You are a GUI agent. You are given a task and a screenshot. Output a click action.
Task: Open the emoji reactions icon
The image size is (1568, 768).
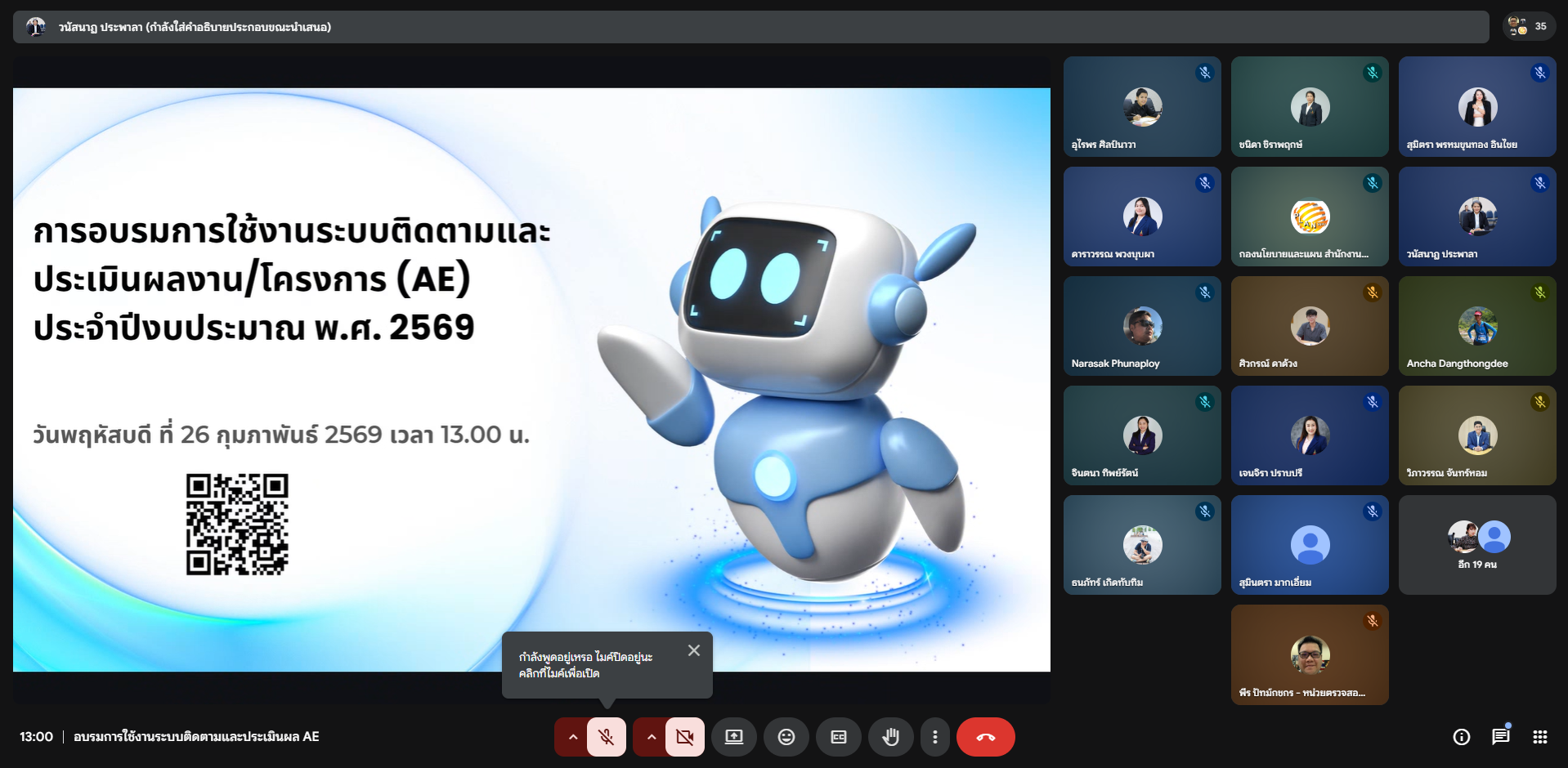pos(786,737)
